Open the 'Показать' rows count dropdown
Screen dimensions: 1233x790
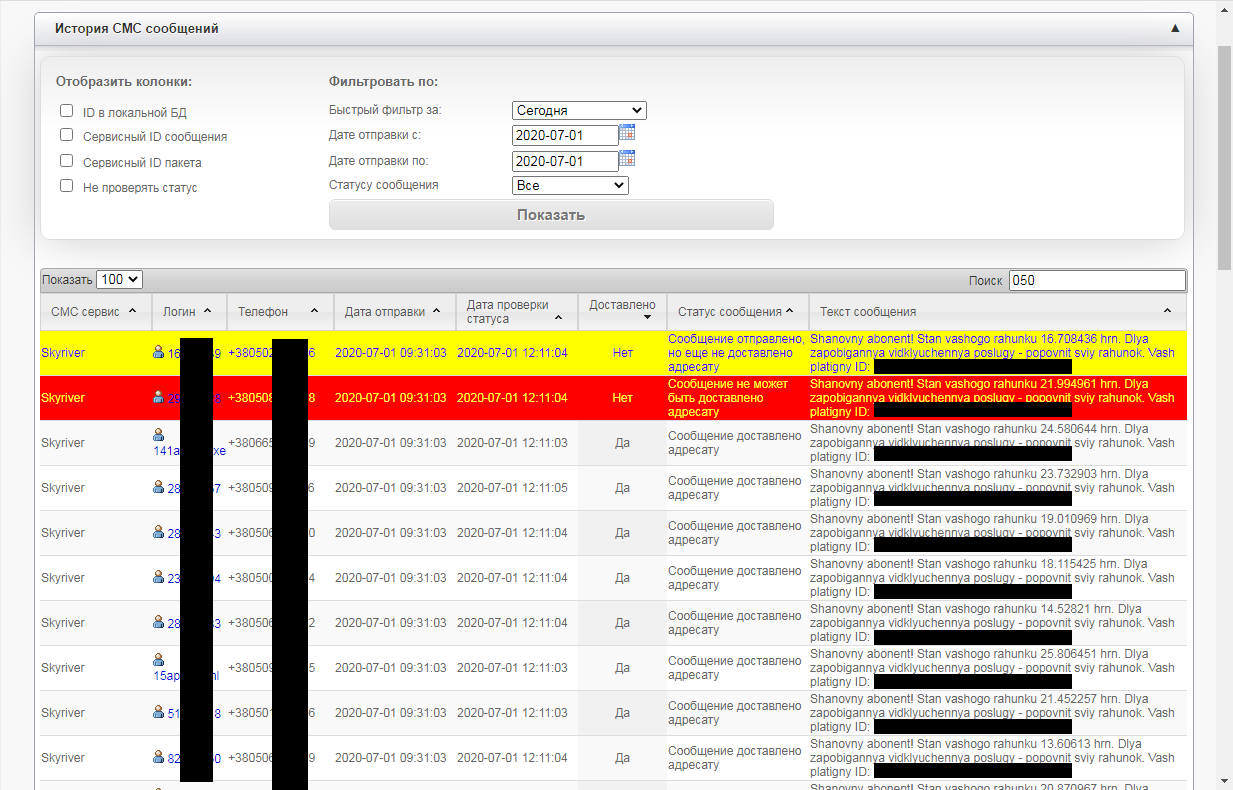[120, 280]
